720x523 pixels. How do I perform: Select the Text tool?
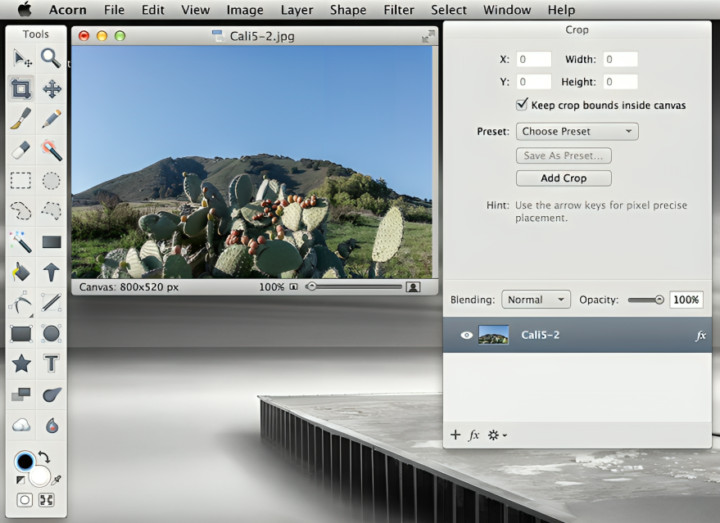[51, 363]
